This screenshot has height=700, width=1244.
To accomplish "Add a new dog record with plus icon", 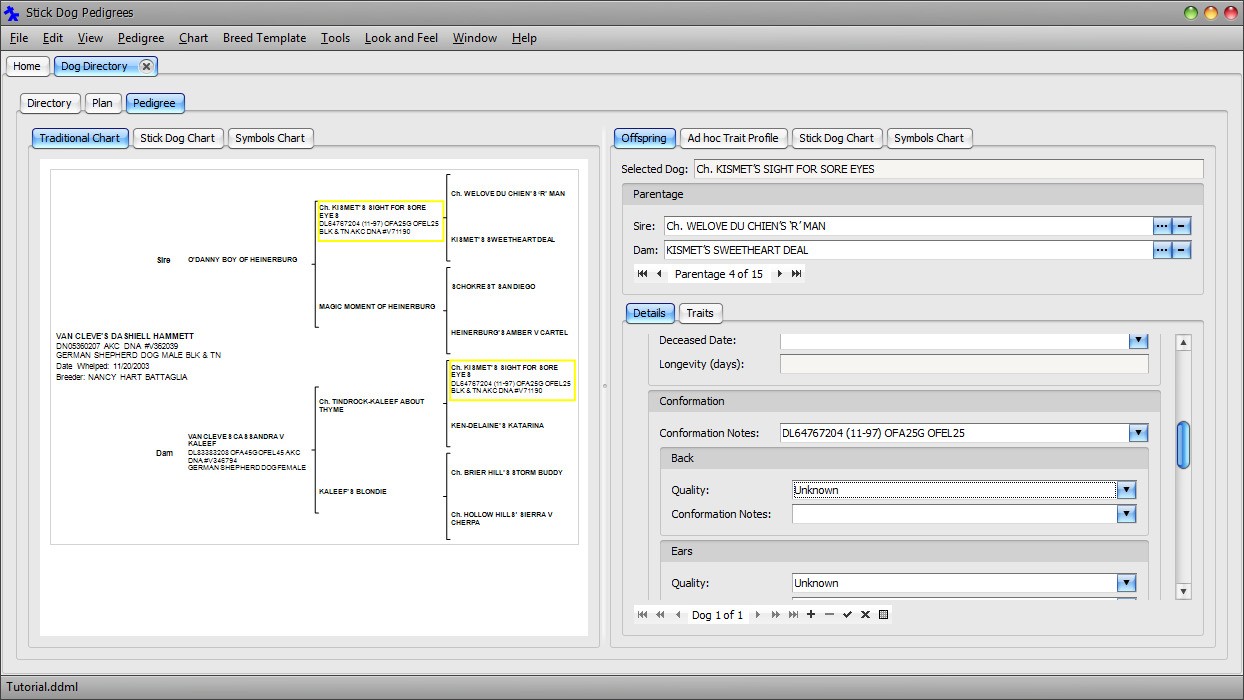I will [811, 615].
